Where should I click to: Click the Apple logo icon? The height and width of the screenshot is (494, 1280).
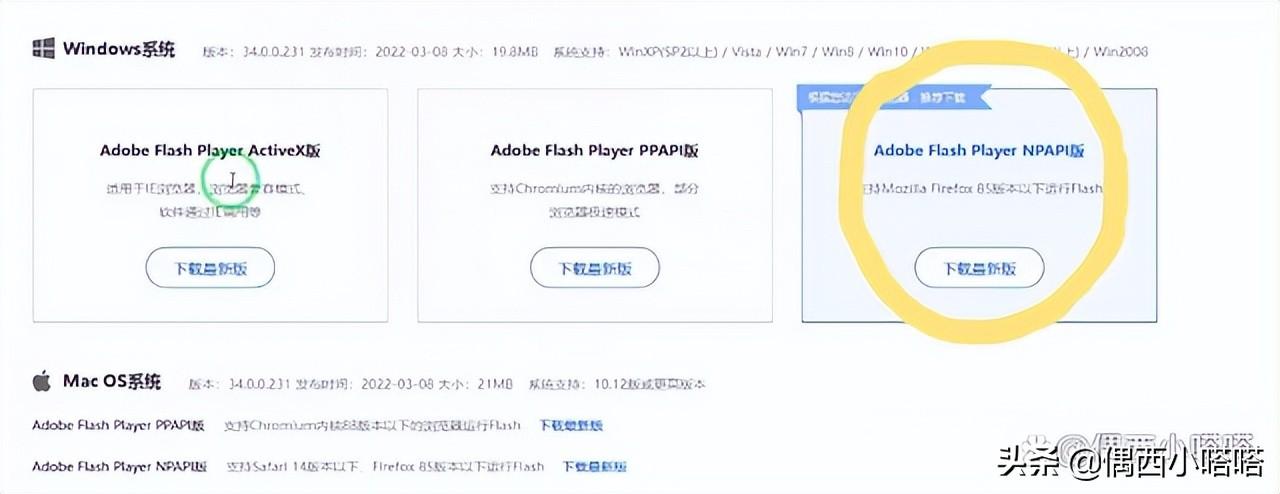42,381
